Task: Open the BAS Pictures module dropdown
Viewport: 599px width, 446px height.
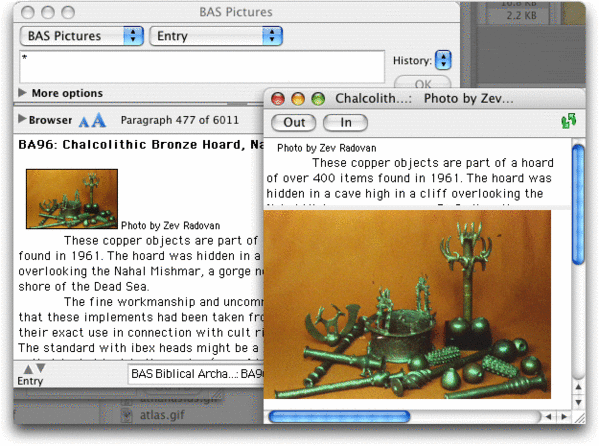Action: pyautogui.click(x=82, y=36)
